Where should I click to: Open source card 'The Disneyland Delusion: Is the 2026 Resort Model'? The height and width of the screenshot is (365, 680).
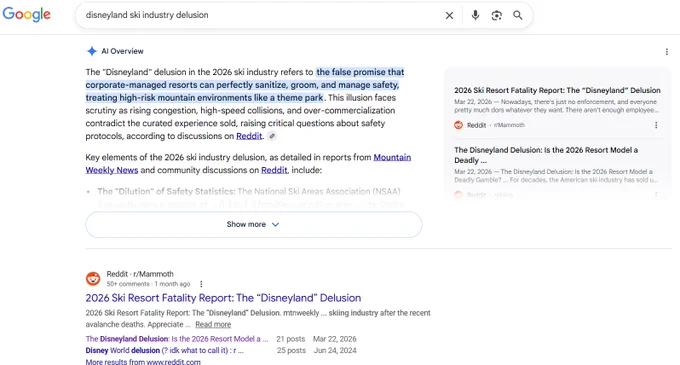(x=546, y=155)
